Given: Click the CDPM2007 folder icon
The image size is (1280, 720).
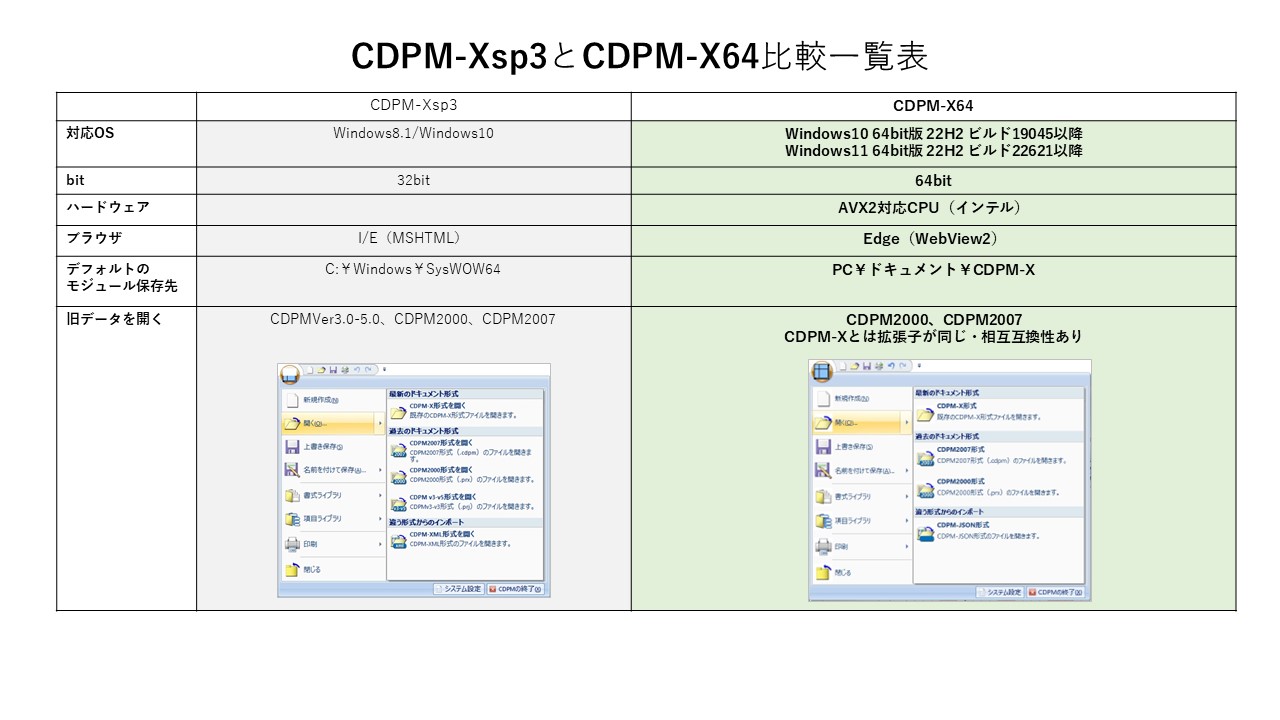Looking at the screenshot, I should click(x=397, y=450).
